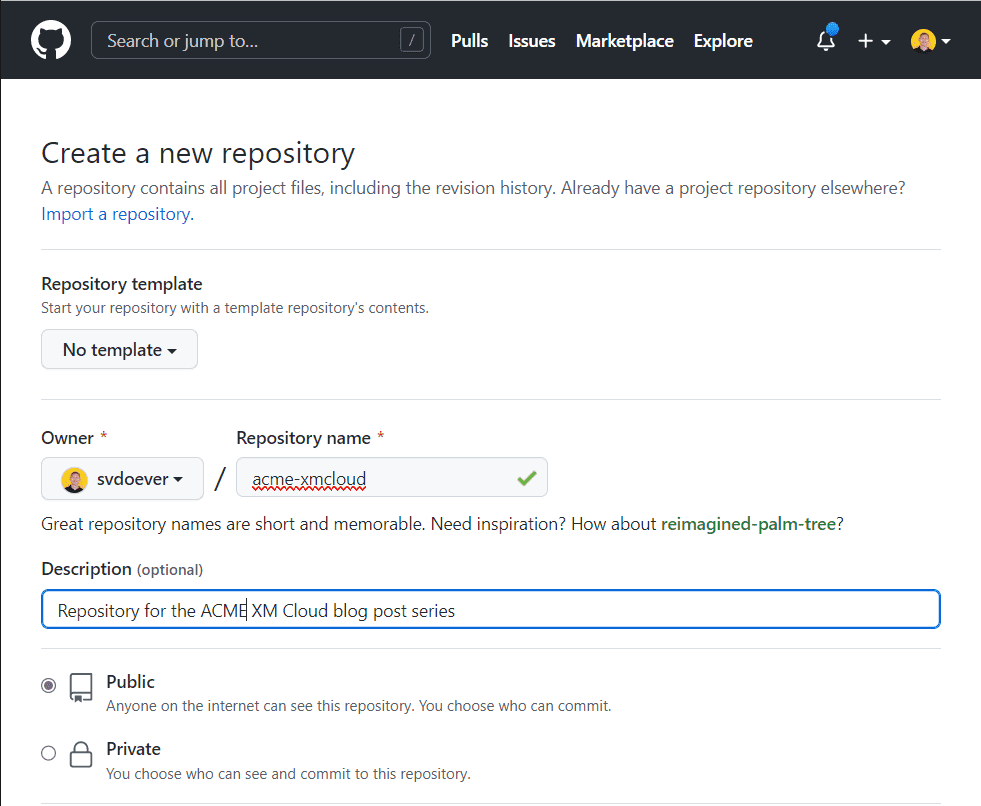Image resolution: width=981 pixels, height=806 pixels.
Task: Click the user avatar in the header
Action: tap(922, 41)
